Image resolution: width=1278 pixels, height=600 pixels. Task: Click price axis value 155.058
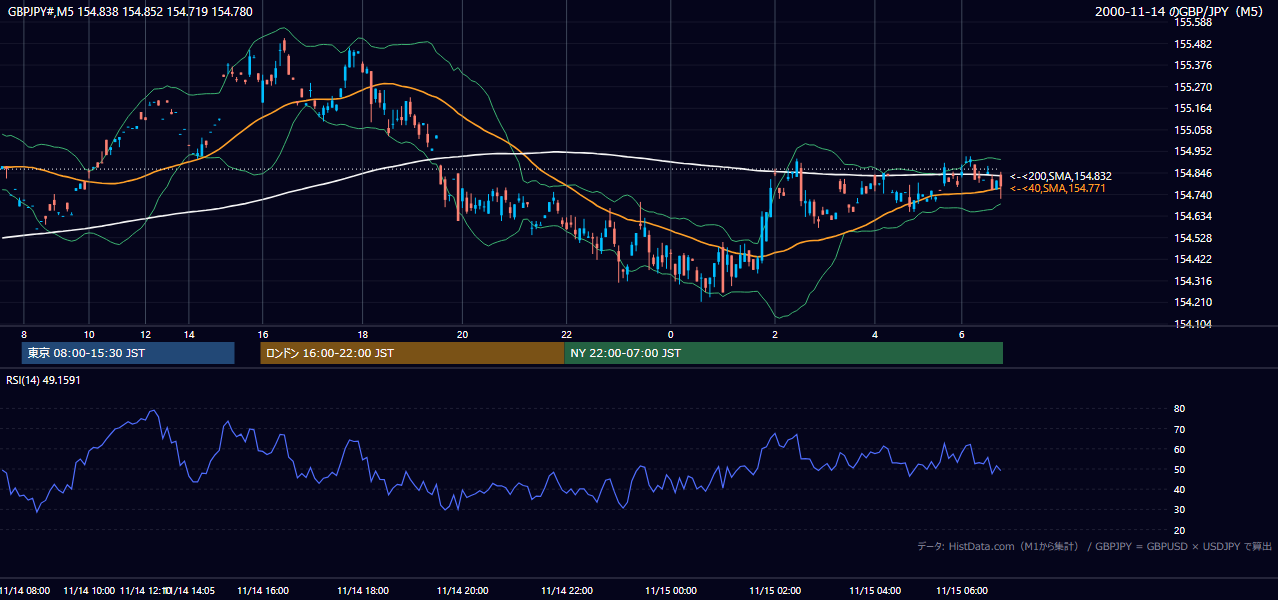(x=1192, y=130)
